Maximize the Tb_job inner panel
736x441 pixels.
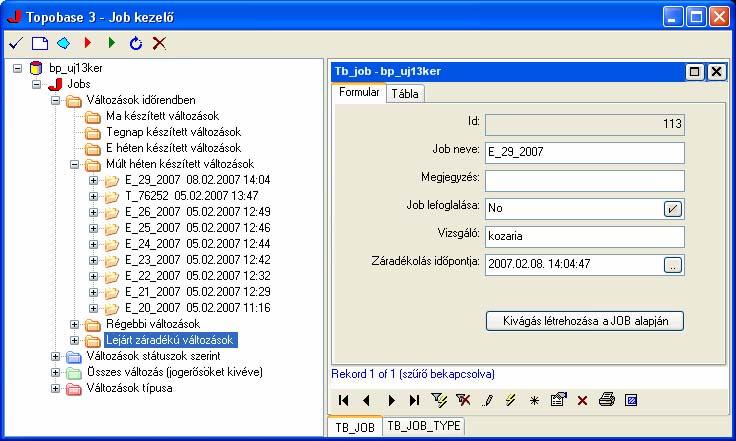(694, 72)
